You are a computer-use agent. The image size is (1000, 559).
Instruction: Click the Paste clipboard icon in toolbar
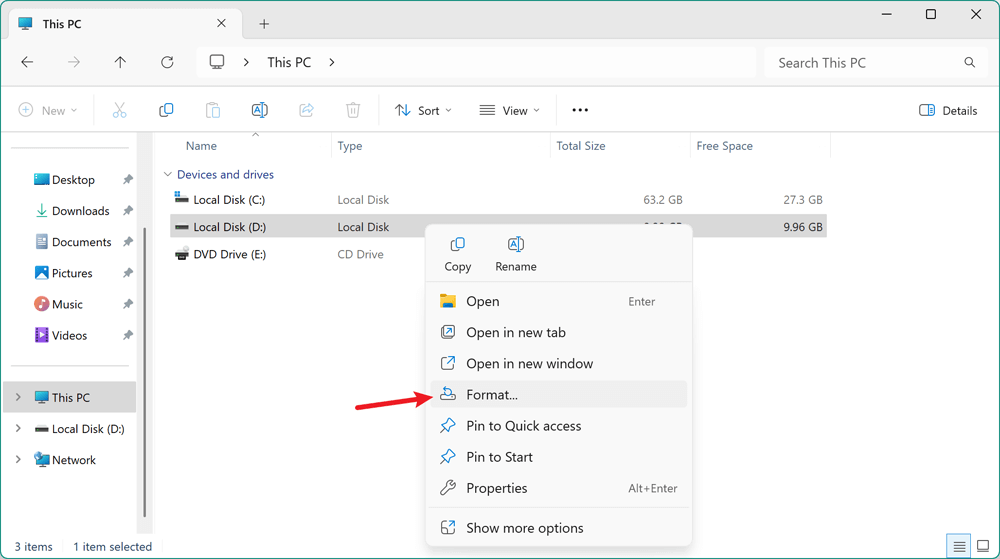coord(212,110)
